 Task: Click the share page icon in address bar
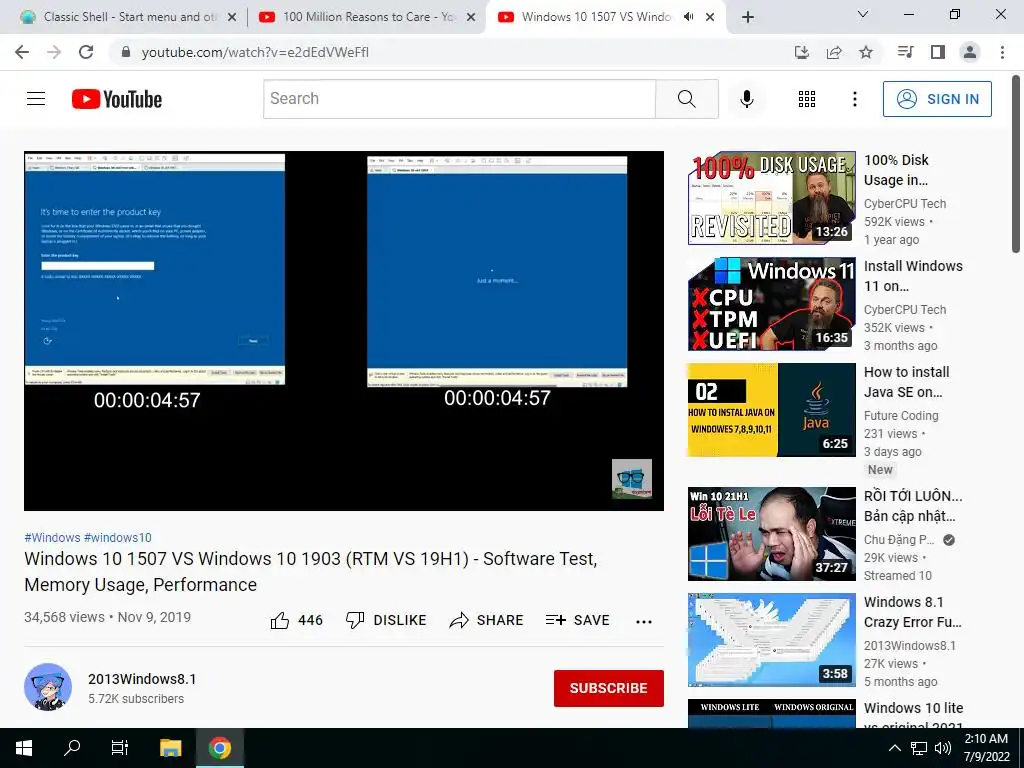pyautogui.click(x=834, y=52)
